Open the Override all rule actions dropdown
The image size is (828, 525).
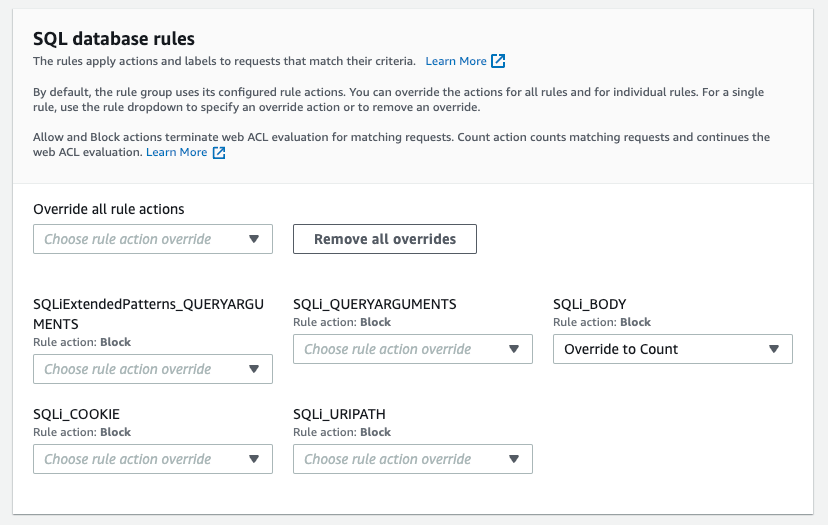pyautogui.click(x=153, y=239)
